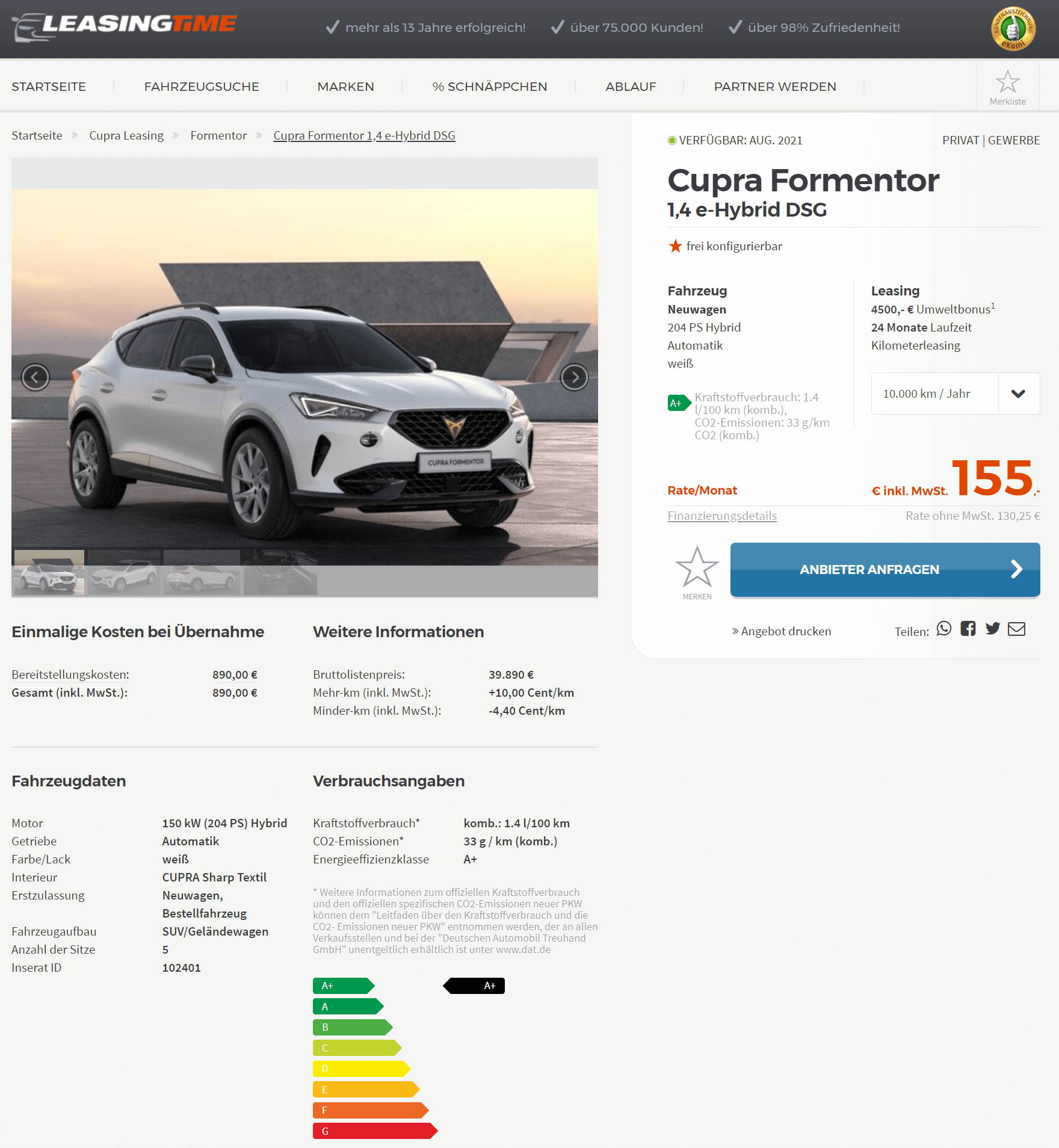
Task: Click the A+ efficiency badge near Kraftstoffverbrauch
Action: (x=679, y=403)
